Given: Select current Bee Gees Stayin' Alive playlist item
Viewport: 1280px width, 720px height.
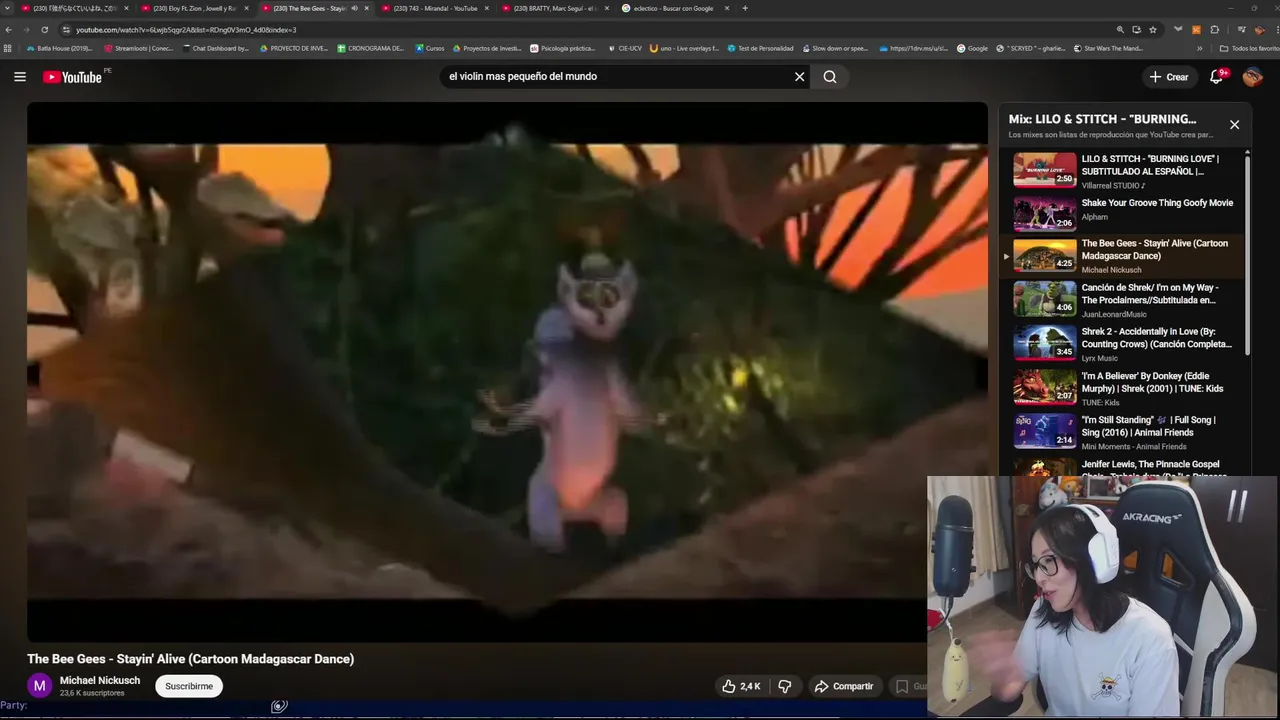Looking at the screenshot, I should click(1122, 256).
